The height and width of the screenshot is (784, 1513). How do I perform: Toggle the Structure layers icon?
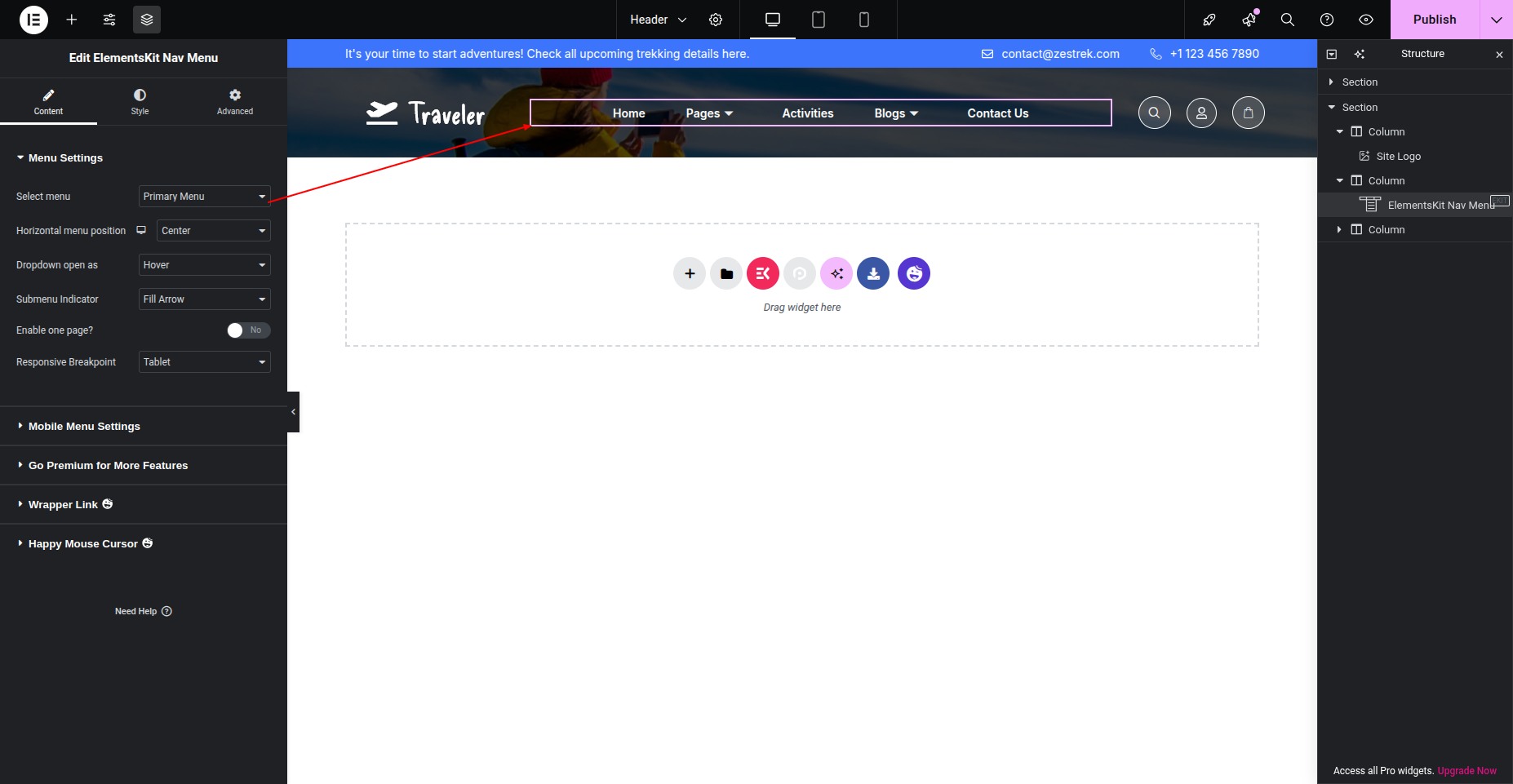coord(147,20)
